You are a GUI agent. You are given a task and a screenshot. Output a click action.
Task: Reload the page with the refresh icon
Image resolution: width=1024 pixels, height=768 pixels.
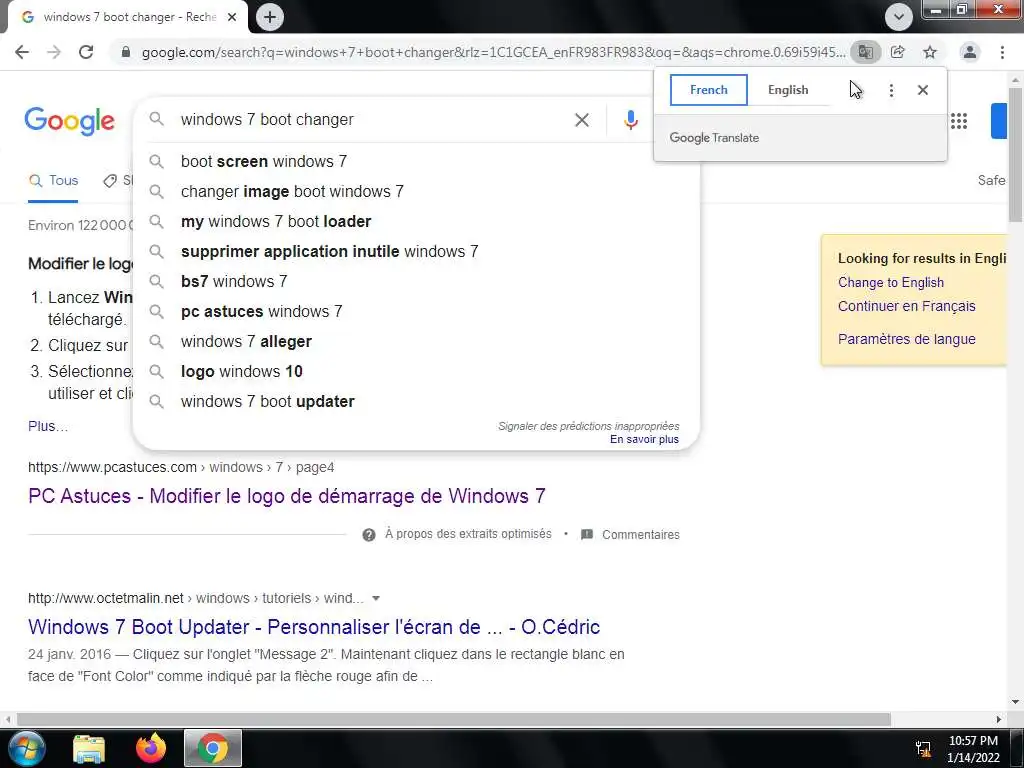[x=86, y=52]
